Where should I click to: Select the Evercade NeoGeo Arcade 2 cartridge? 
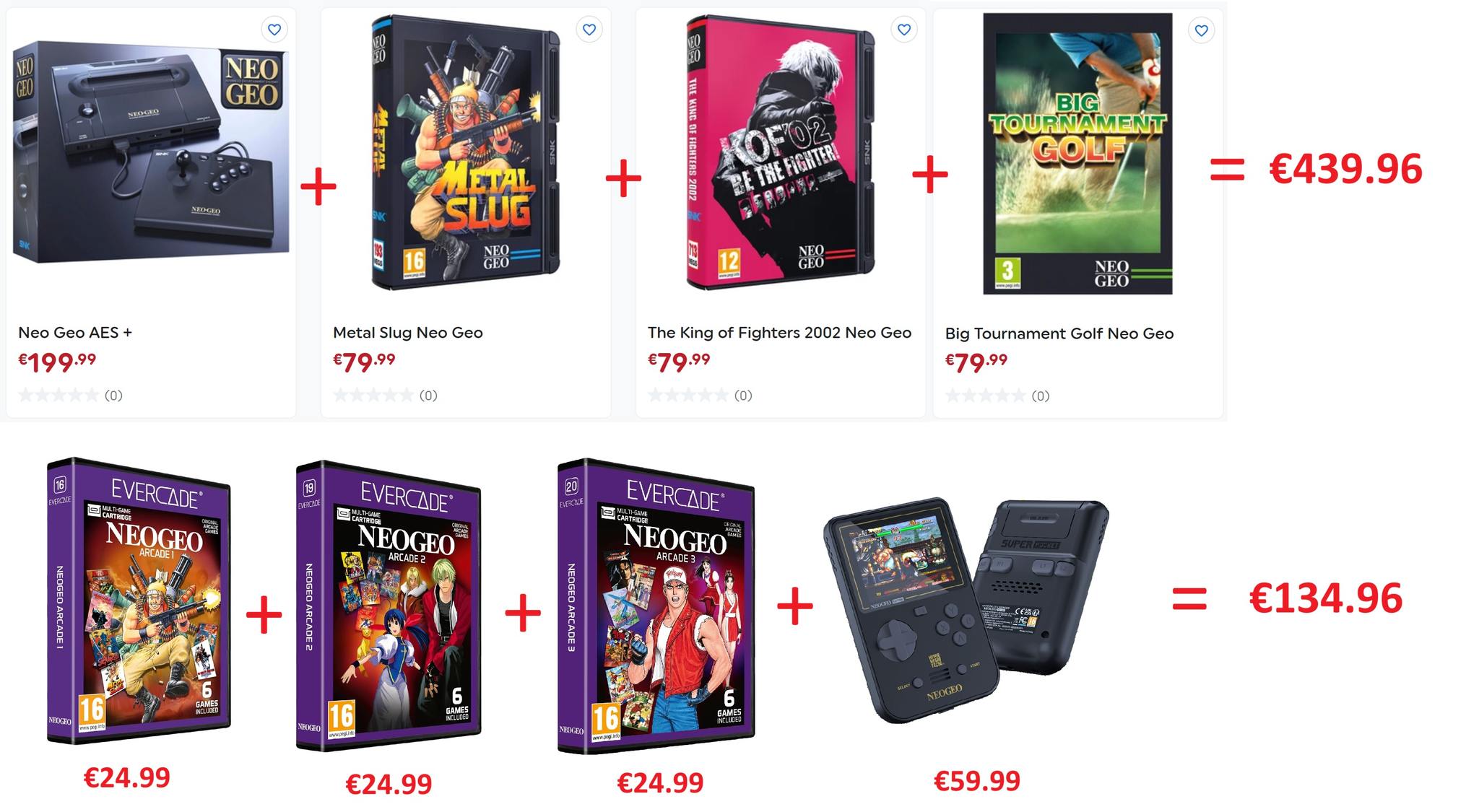[x=389, y=606]
